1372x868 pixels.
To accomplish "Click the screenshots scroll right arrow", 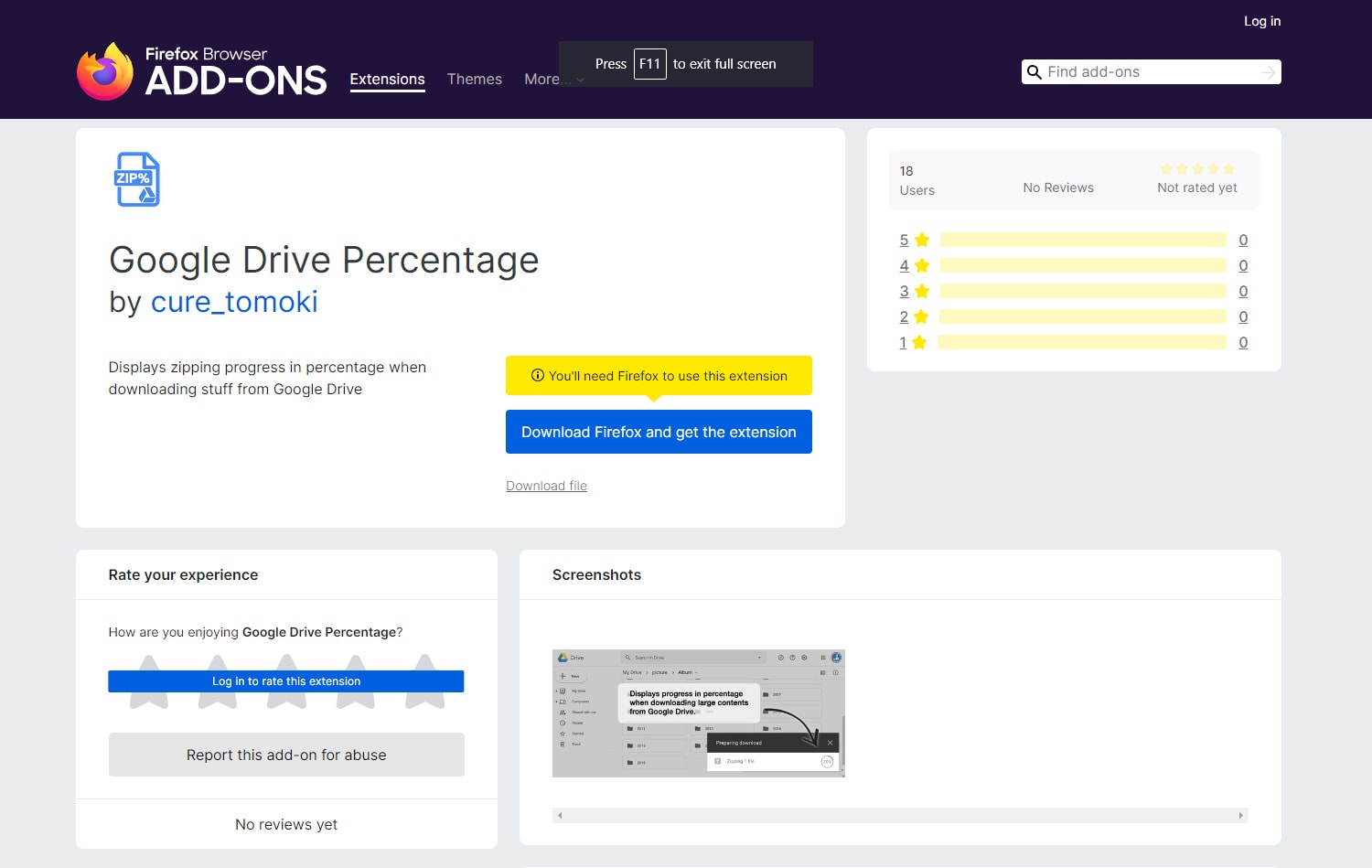I will (1241, 815).
